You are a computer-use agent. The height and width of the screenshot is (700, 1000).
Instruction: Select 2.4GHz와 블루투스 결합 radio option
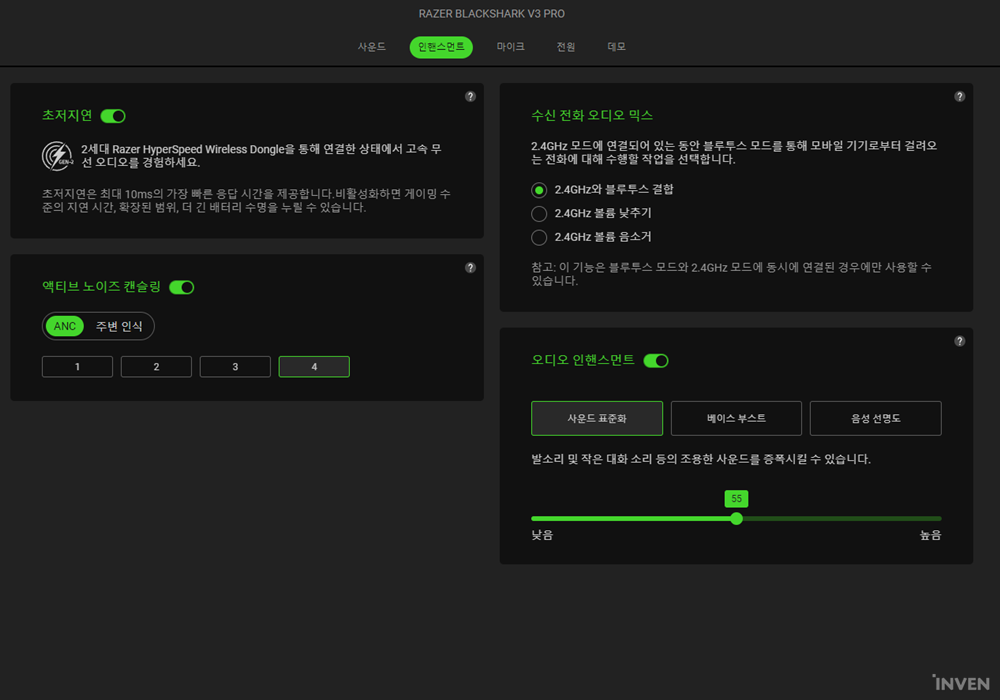click(x=539, y=190)
